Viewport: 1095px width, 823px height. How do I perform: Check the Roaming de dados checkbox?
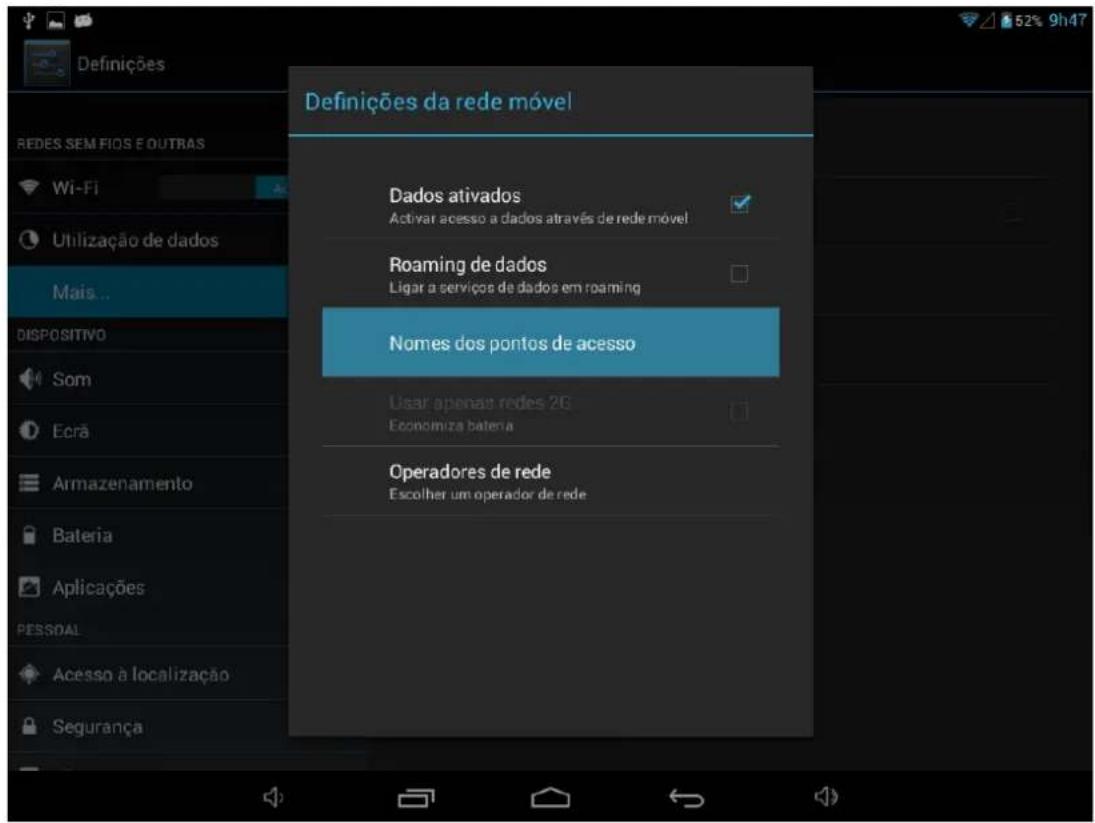740,273
